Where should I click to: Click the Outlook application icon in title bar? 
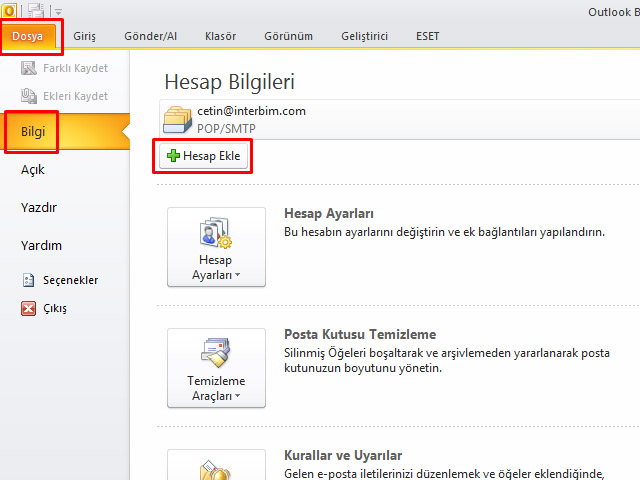(x=9, y=9)
